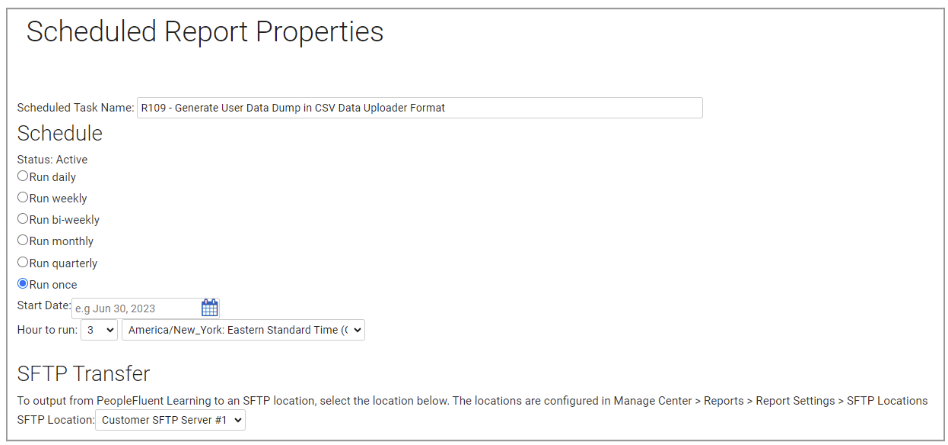The width and height of the screenshot is (948, 445).
Task: Focus the Start Date text input
Action: (136, 308)
